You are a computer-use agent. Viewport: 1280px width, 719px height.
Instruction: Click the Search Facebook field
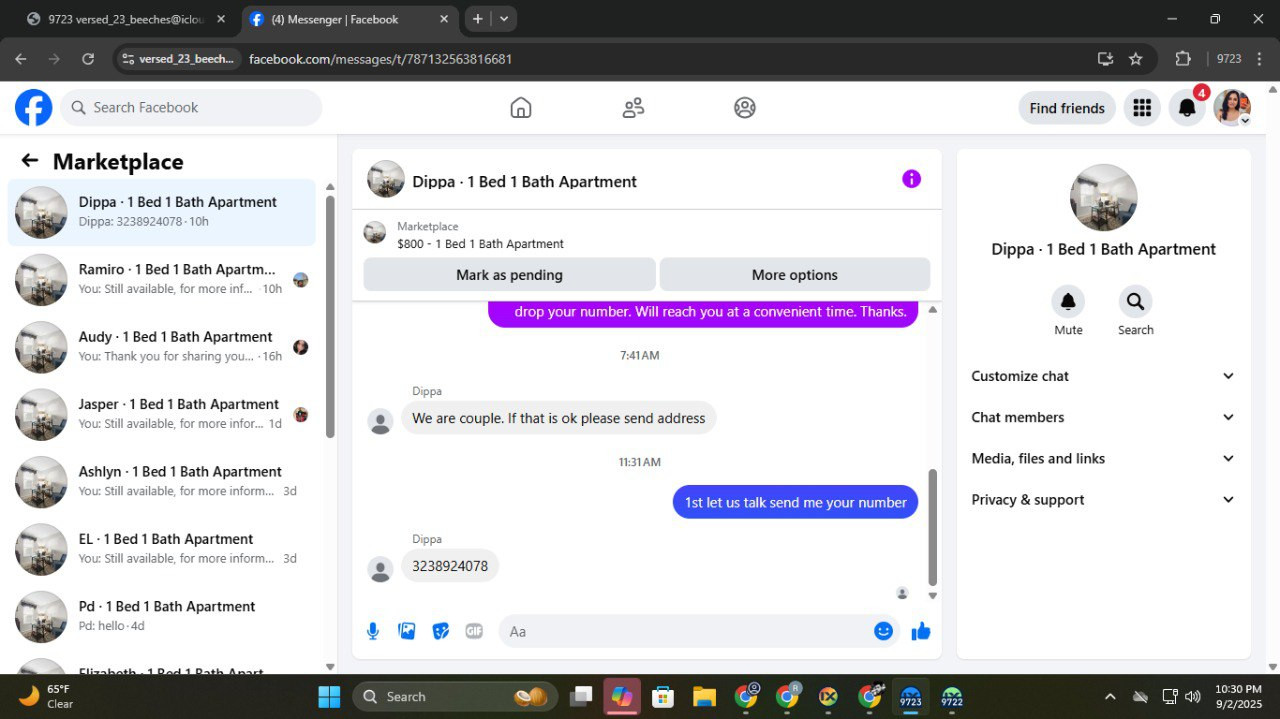pos(191,107)
